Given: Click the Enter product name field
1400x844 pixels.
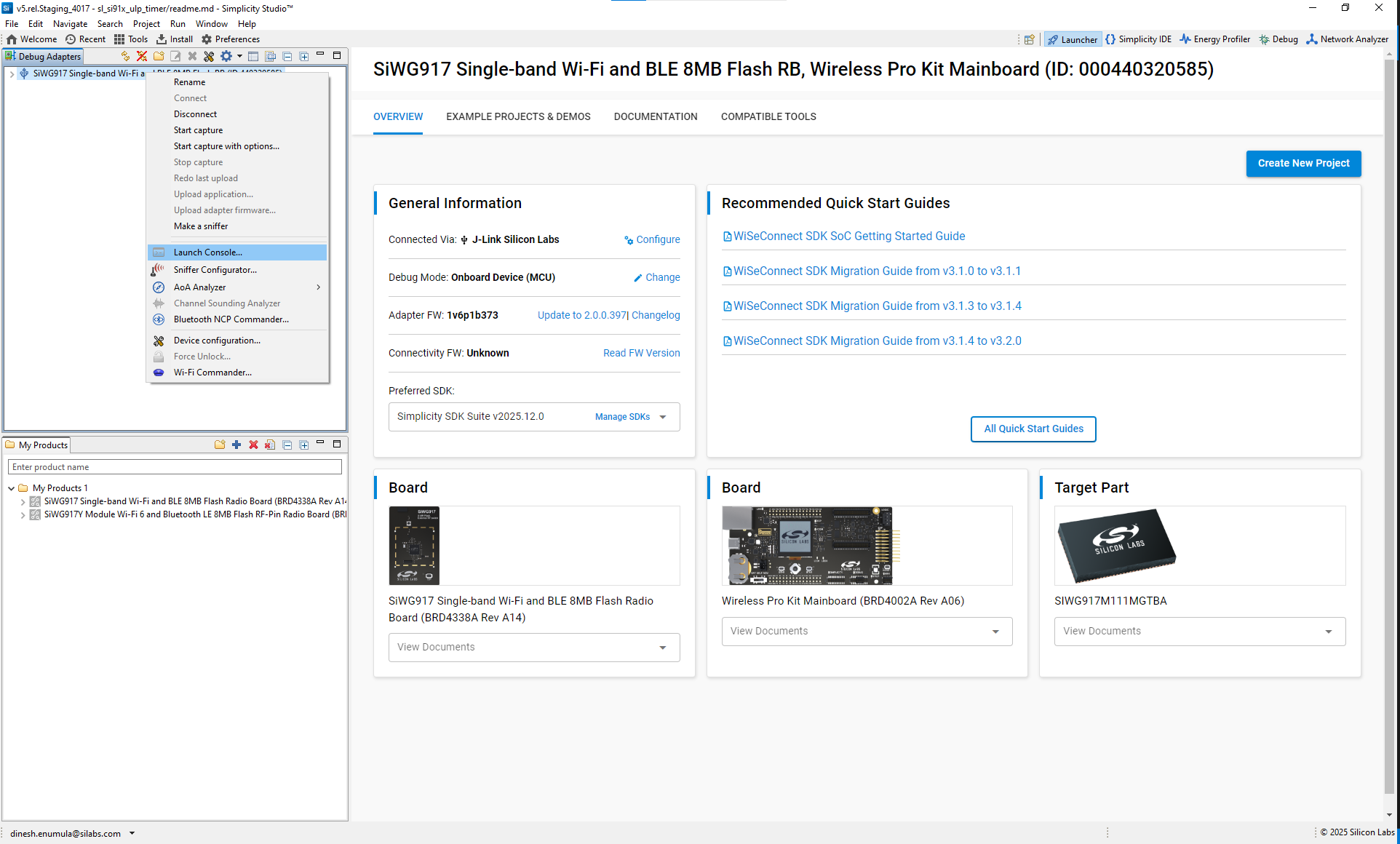Looking at the screenshot, I should 175,467.
